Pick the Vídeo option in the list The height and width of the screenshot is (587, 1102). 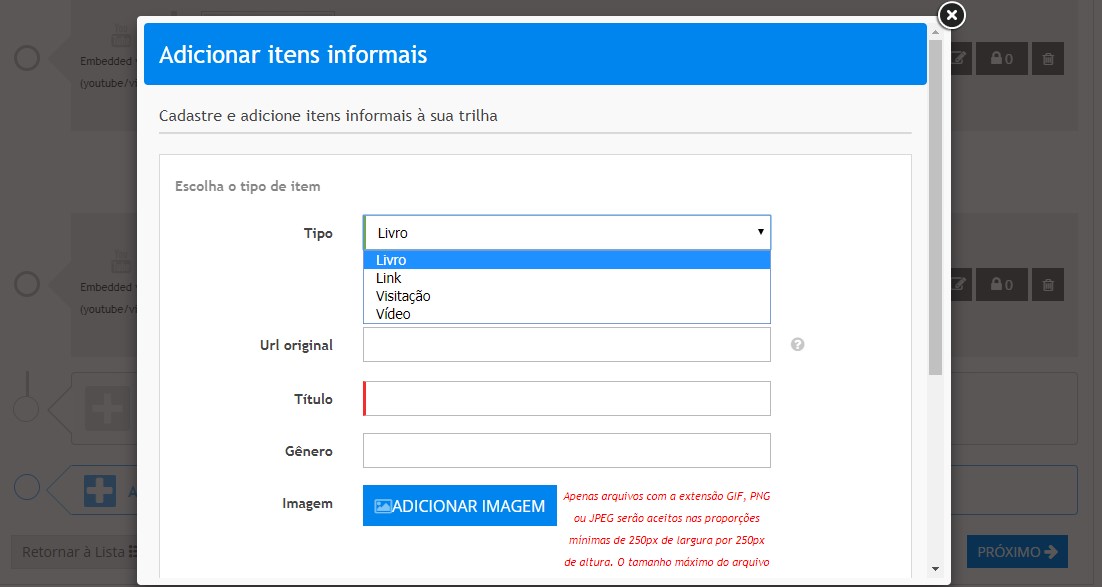[393, 314]
